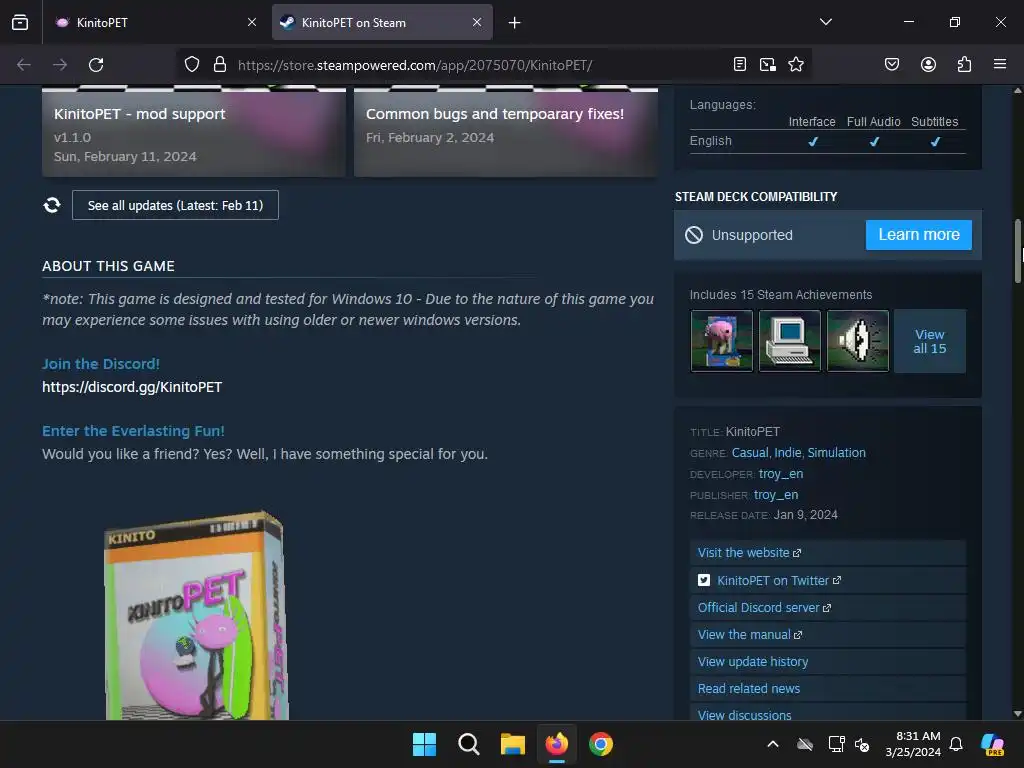Open View the manual link

coord(827,635)
